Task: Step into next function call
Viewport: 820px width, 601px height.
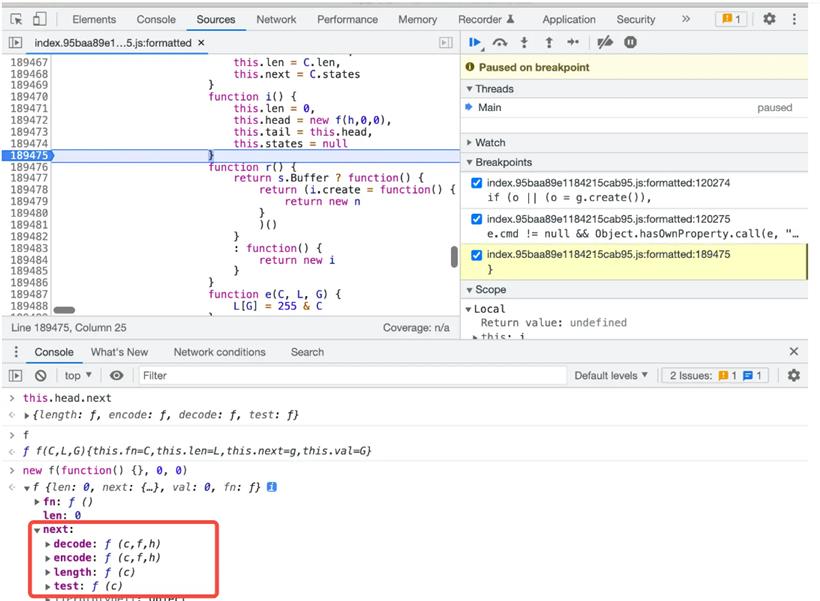Action: point(524,43)
